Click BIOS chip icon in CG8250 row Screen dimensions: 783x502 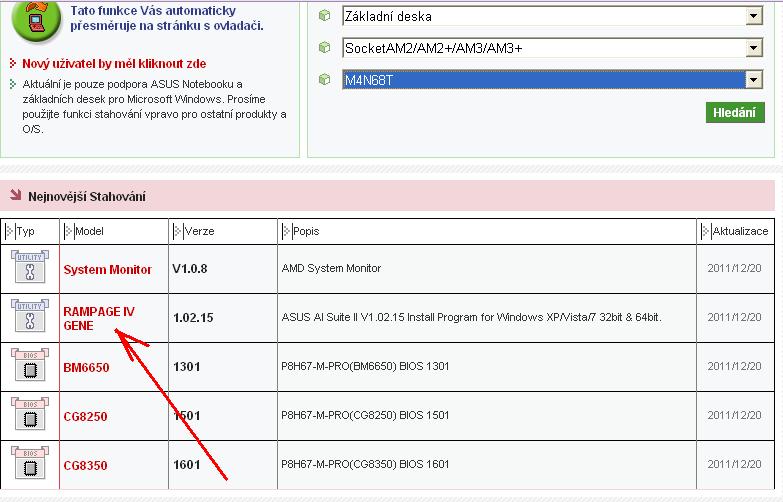pos(30,414)
